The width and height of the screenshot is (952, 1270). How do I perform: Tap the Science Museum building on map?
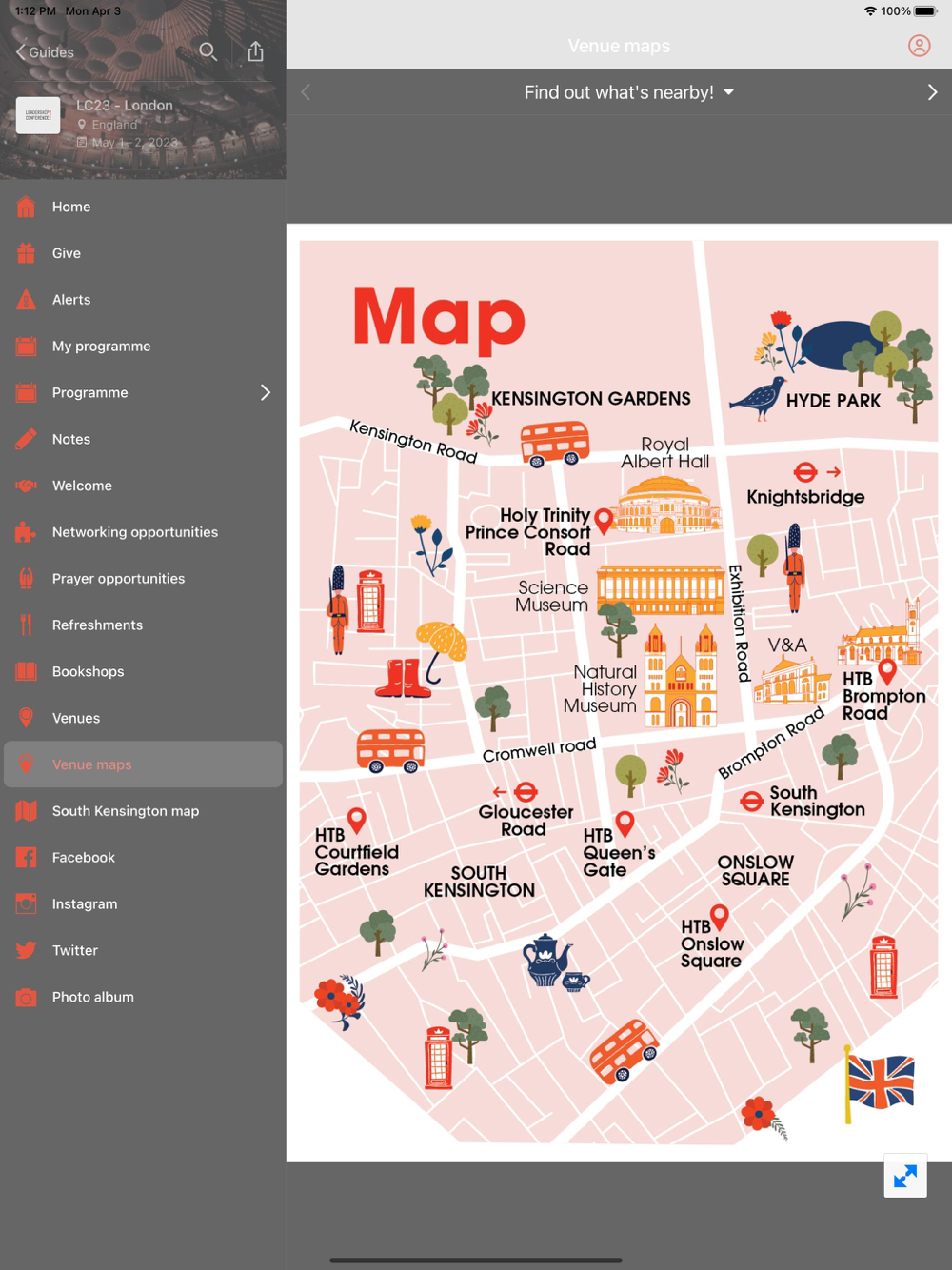661,590
